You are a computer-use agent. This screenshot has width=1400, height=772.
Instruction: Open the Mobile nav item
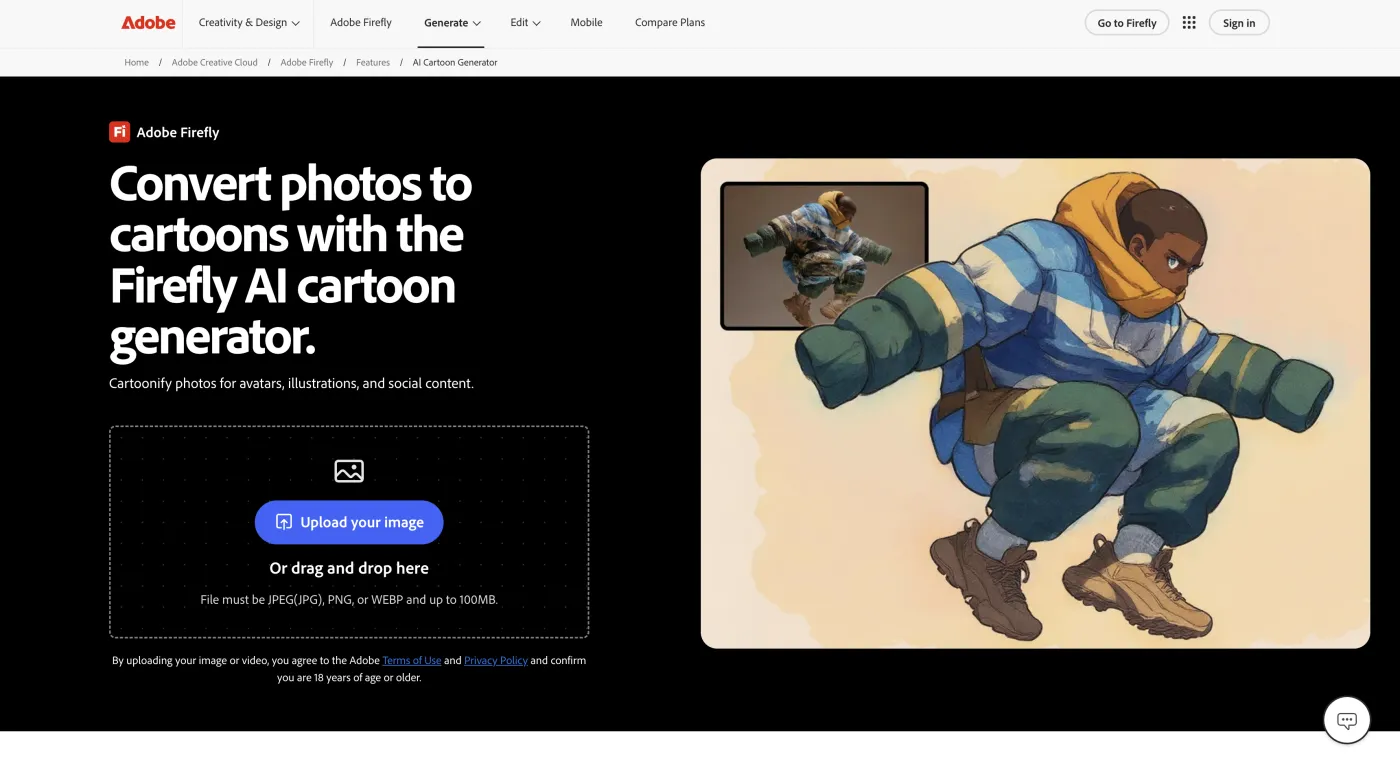click(x=586, y=22)
